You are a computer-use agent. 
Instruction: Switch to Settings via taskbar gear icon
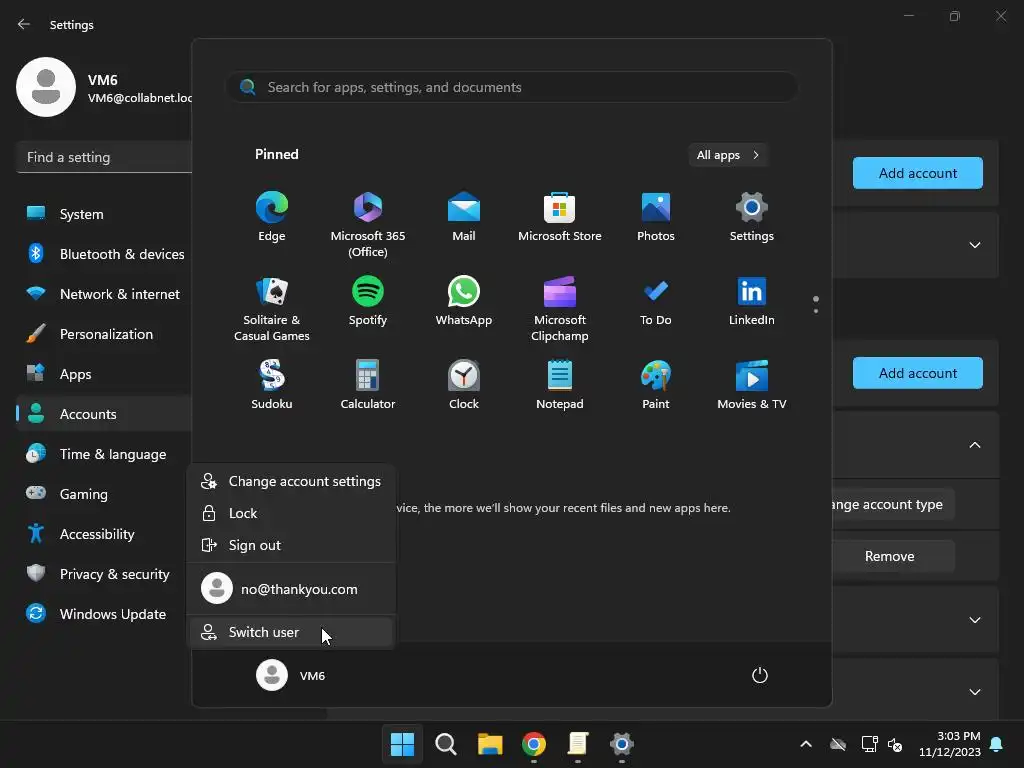(622, 744)
